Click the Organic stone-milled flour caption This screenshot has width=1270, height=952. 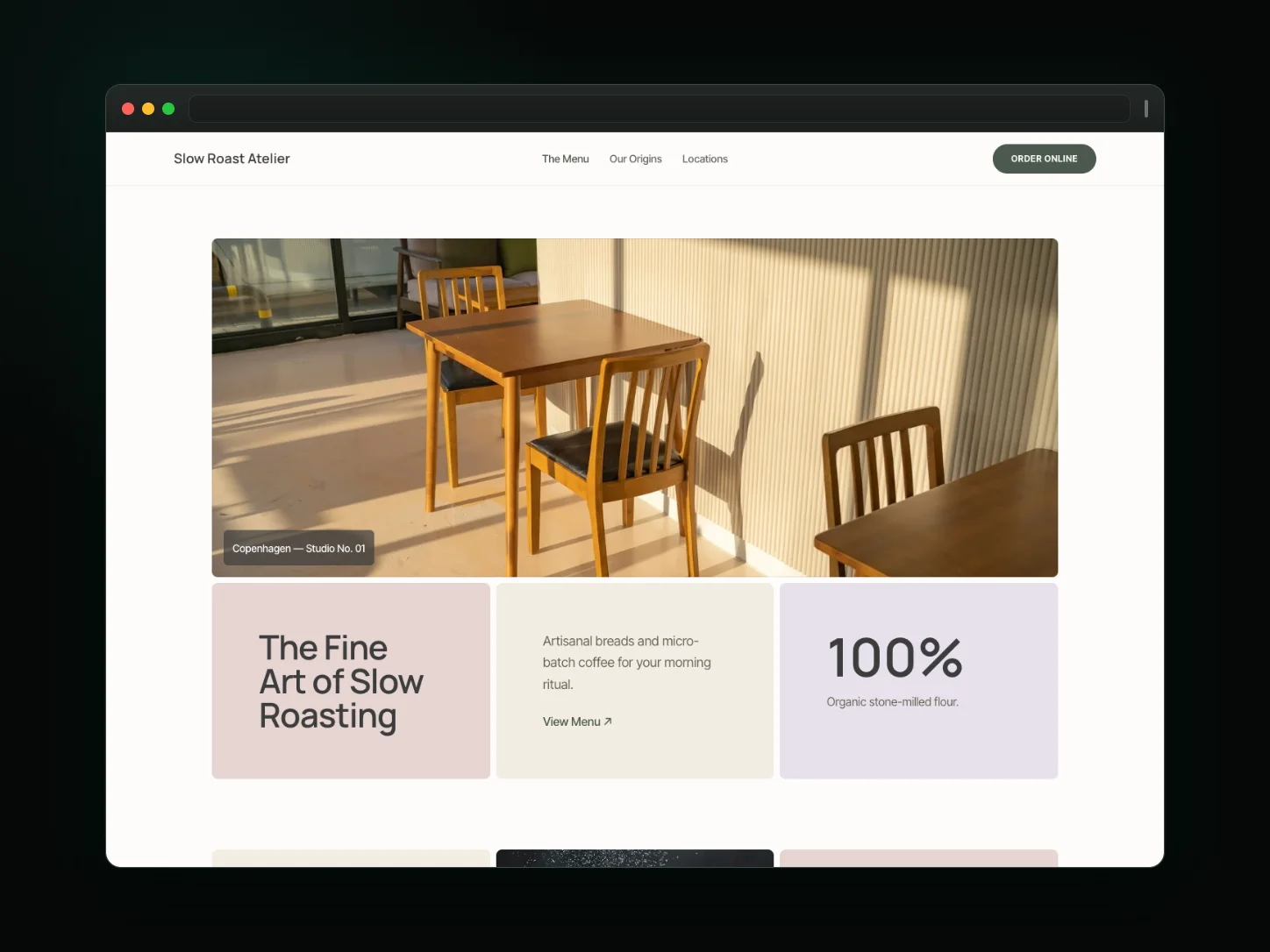[893, 701]
